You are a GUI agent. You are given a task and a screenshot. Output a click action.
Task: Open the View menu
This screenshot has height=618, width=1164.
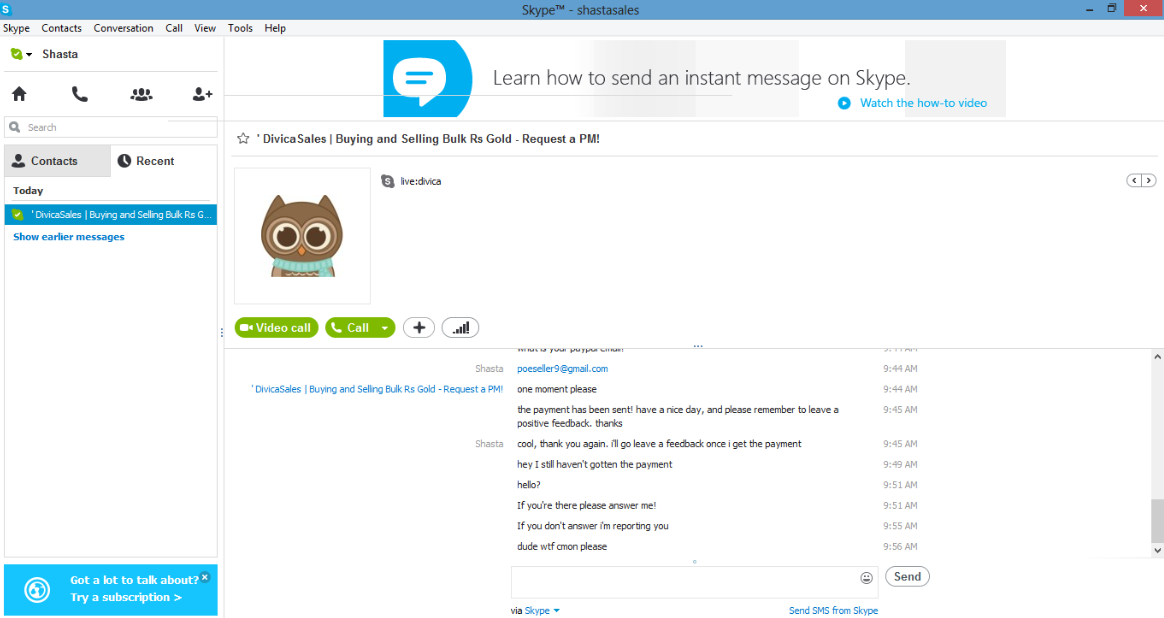(205, 28)
